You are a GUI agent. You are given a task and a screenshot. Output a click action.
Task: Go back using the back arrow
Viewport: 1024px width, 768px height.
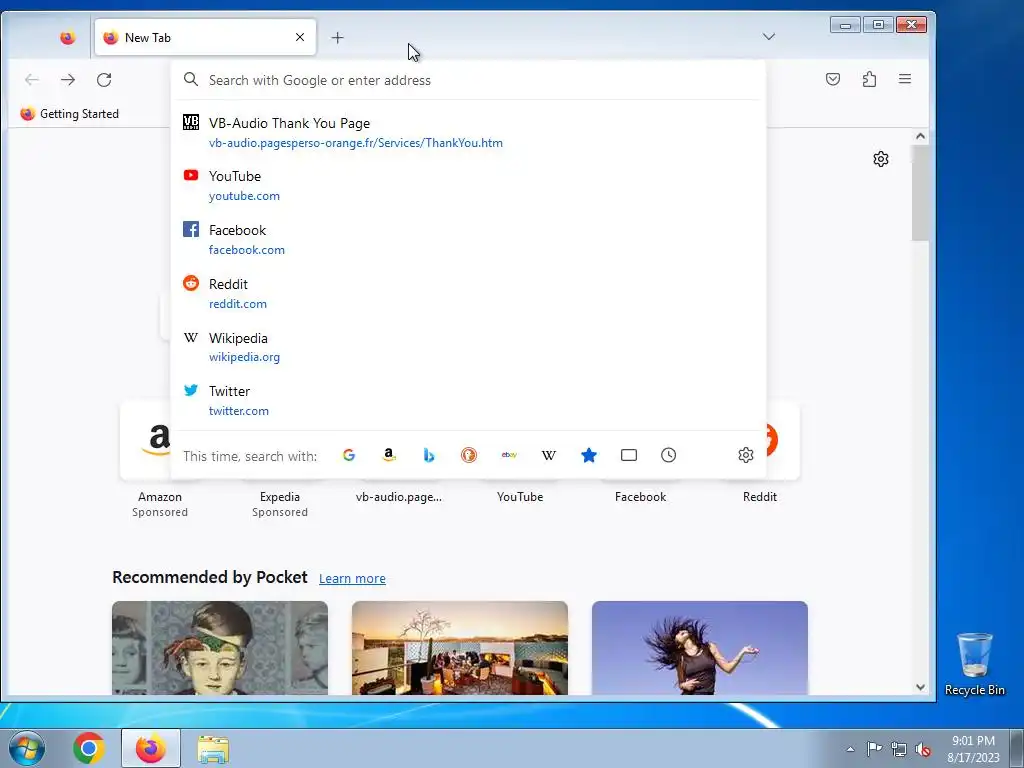[31, 80]
